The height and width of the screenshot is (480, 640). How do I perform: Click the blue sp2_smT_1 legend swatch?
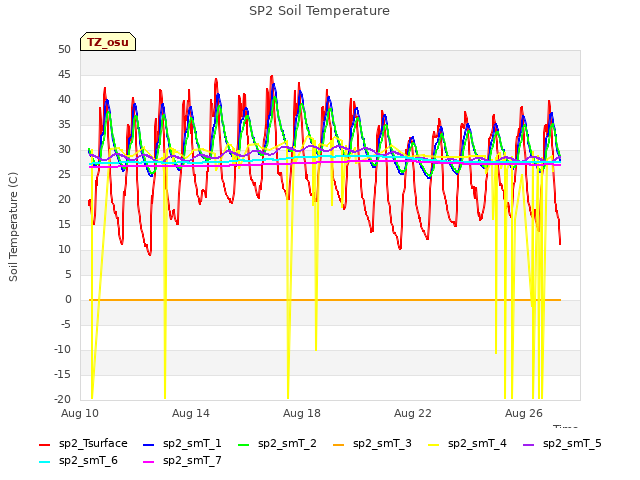(149, 444)
